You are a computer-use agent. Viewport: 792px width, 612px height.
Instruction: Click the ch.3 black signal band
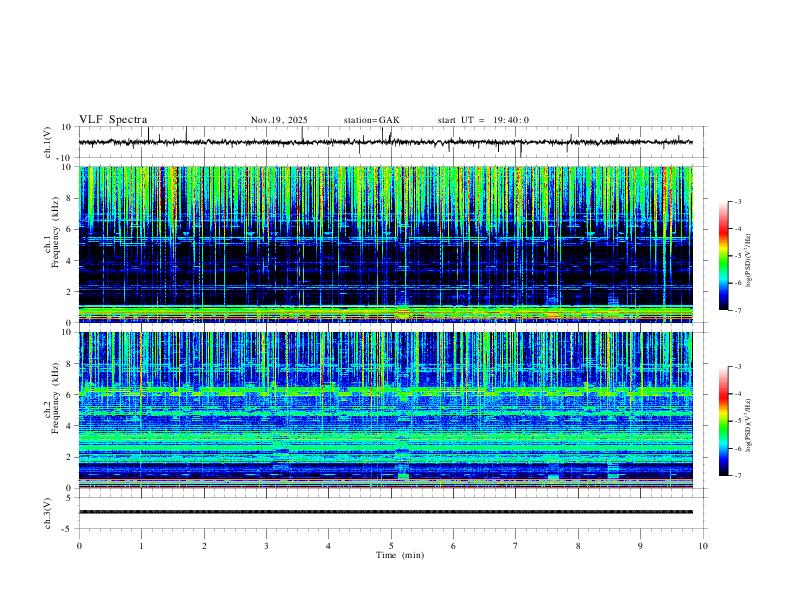point(385,512)
